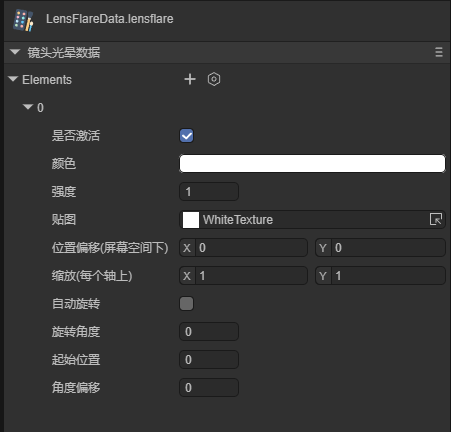Open the 颜色 white color swatch
Image resolution: width=451 pixels, height=432 pixels.
click(x=312, y=163)
